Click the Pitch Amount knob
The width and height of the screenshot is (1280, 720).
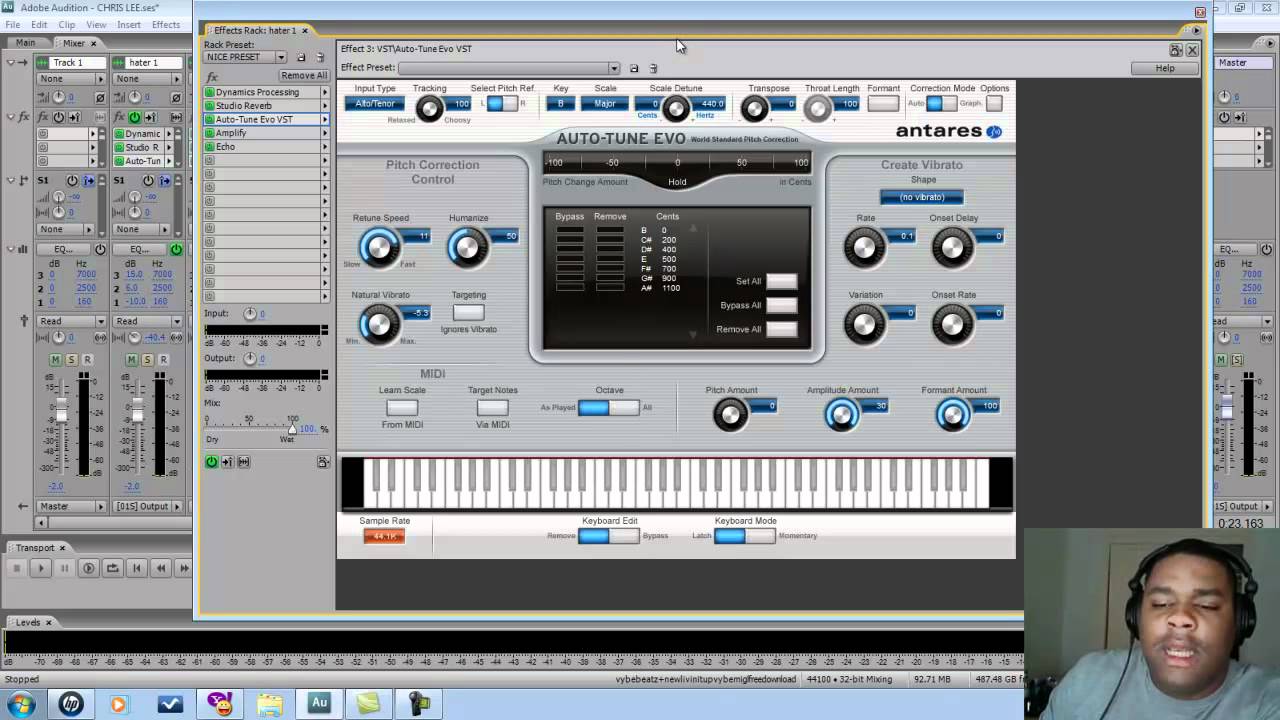point(731,415)
